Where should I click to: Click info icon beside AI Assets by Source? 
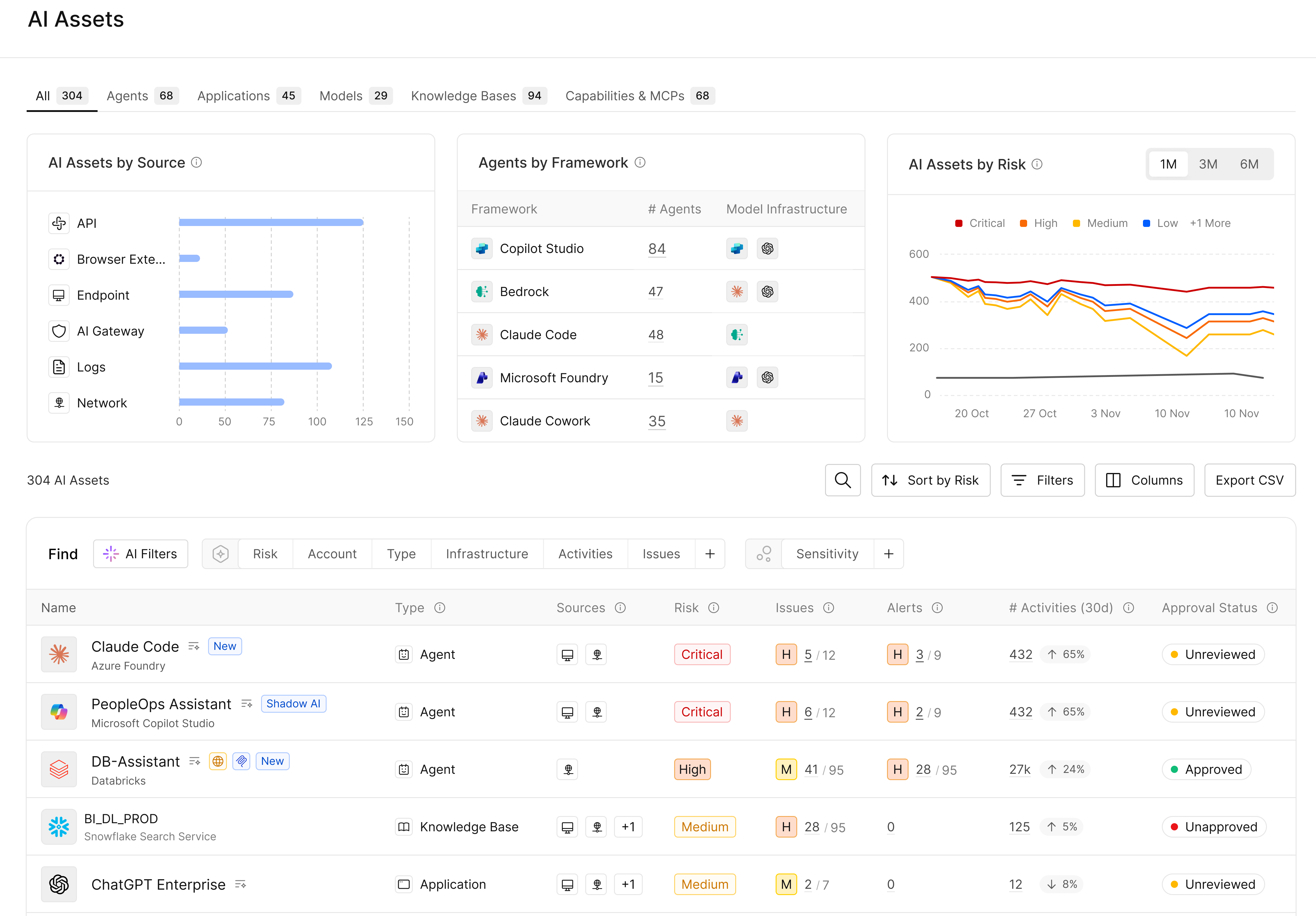click(196, 163)
